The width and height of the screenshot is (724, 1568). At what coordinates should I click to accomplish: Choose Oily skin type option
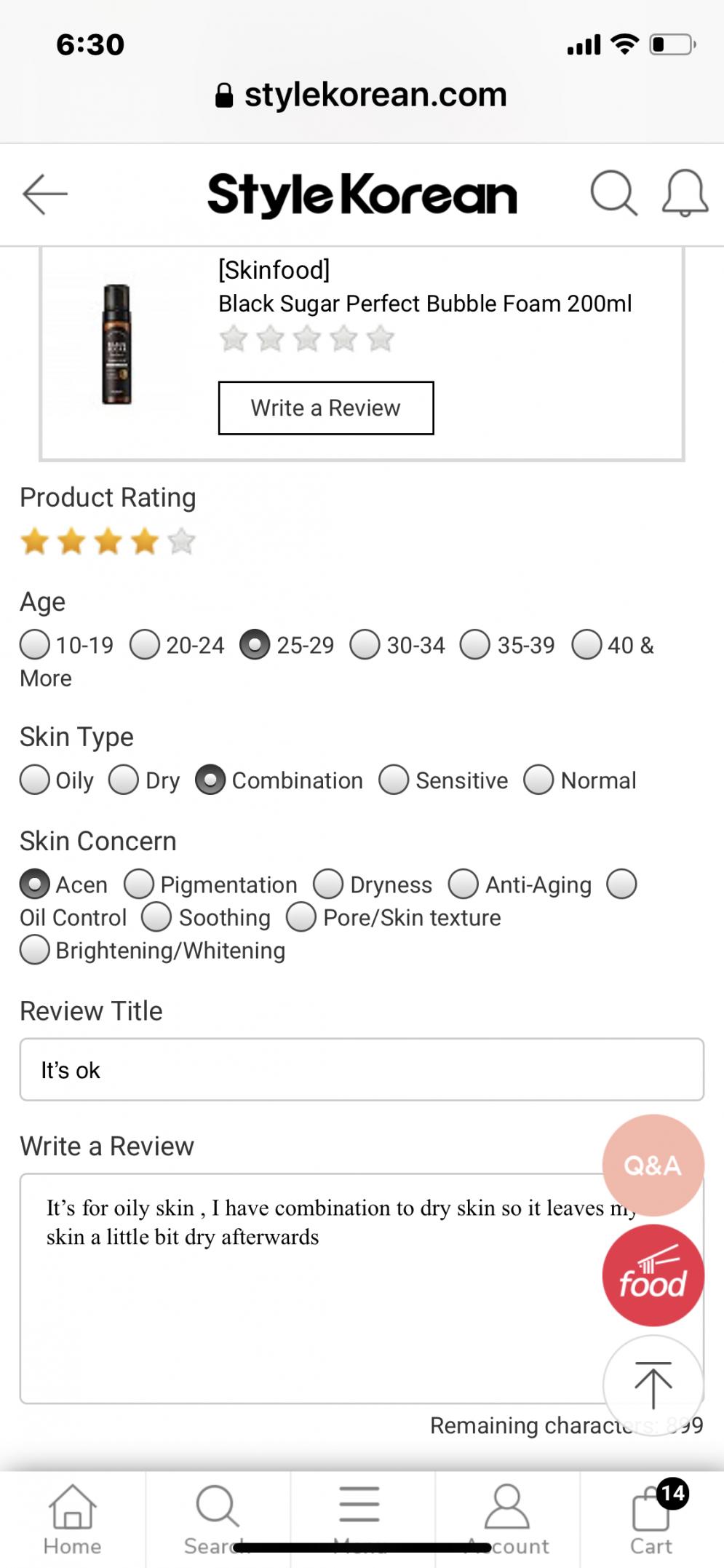click(35, 780)
